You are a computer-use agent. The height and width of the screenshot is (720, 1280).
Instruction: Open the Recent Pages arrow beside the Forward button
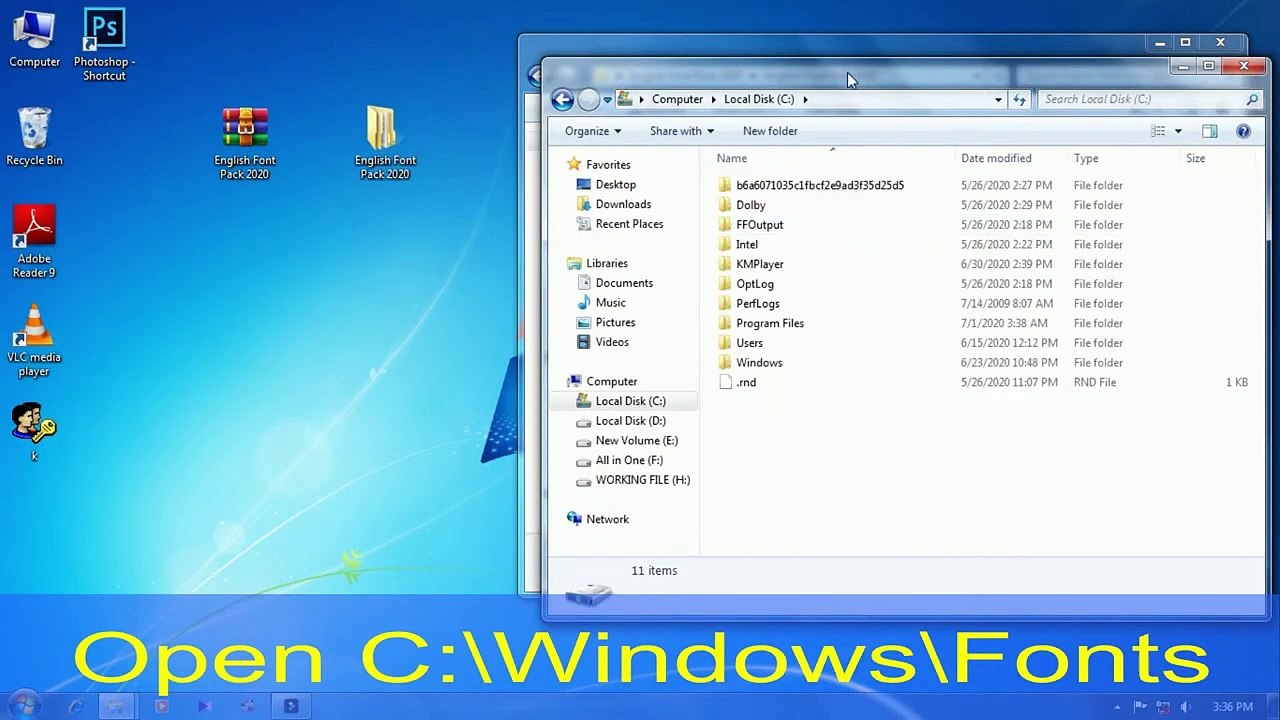coord(607,100)
